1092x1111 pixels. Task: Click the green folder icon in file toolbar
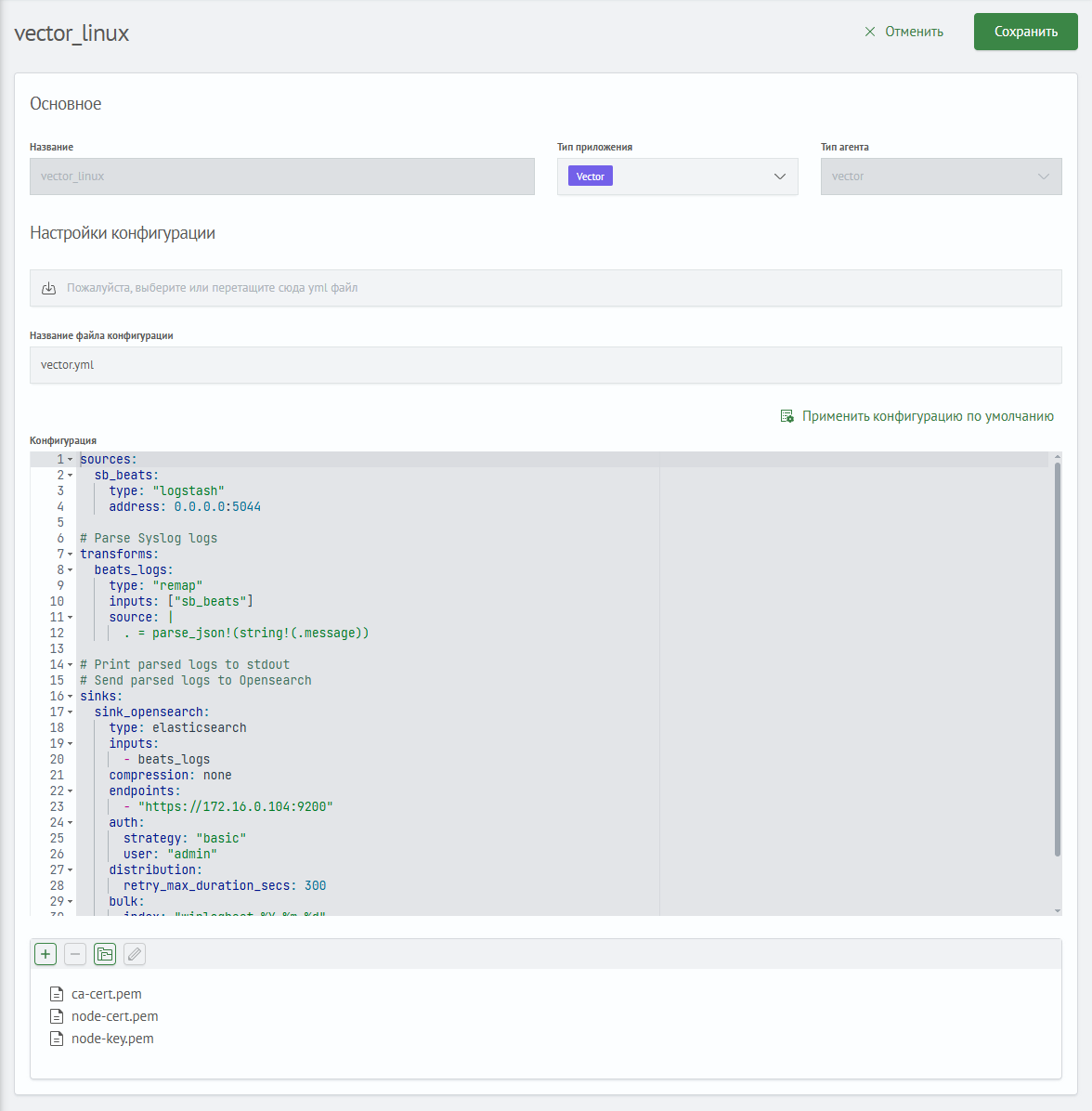[105, 954]
